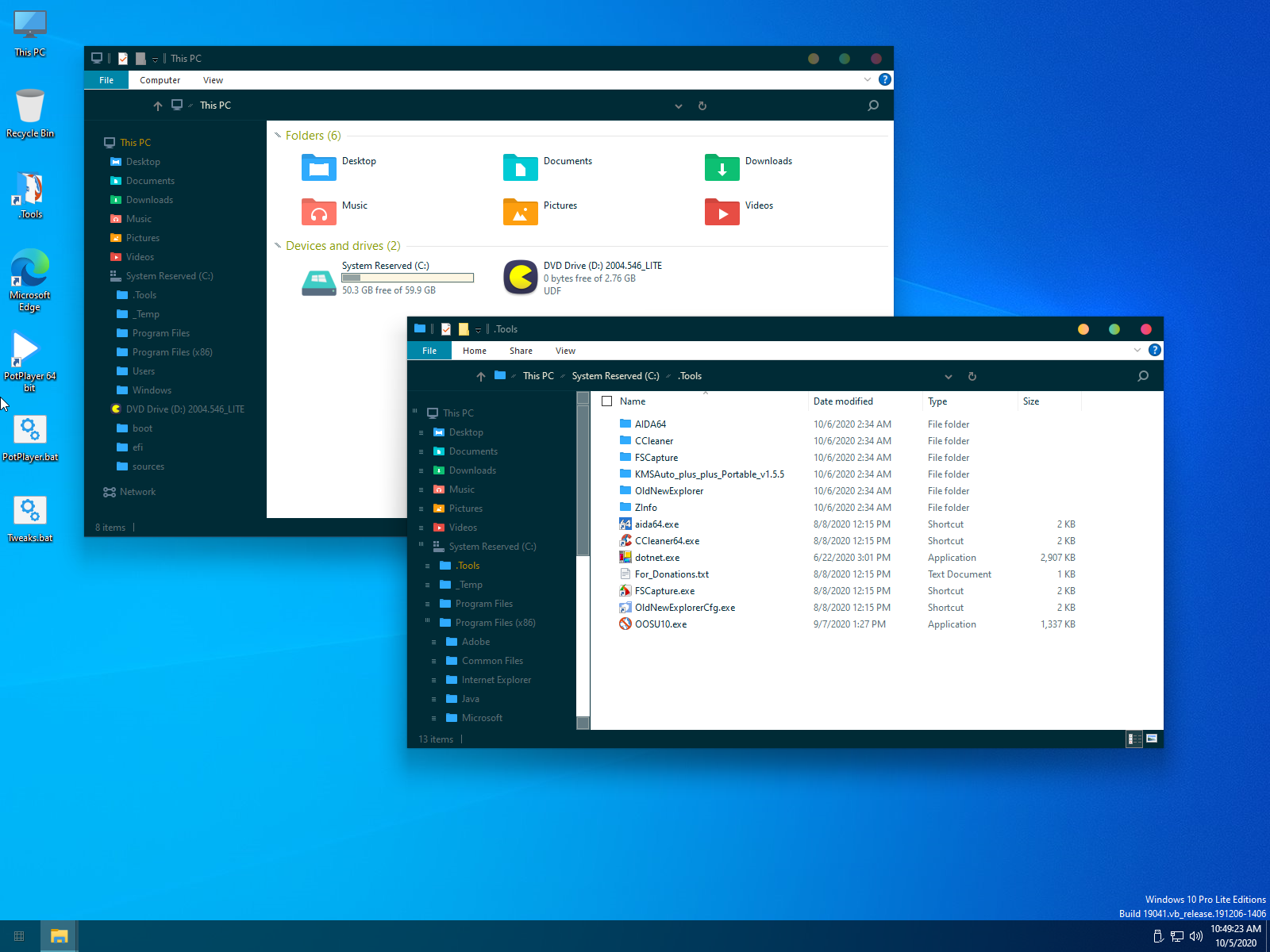Switch to the View tab

point(213,79)
